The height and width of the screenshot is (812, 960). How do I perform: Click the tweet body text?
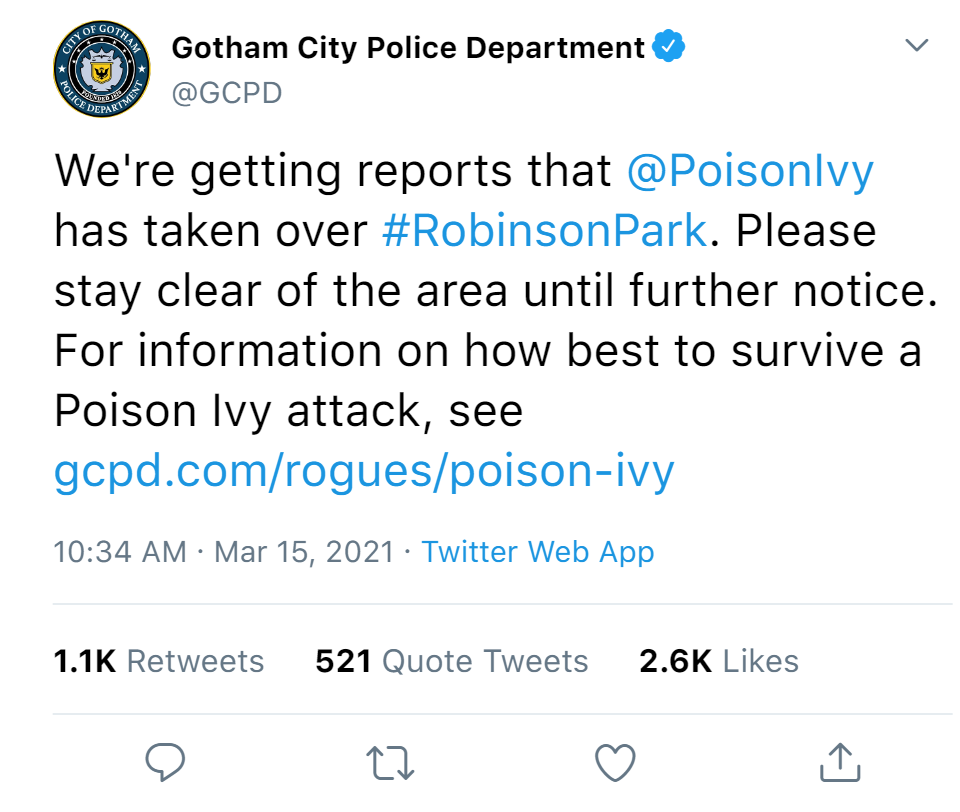[x=496, y=321]
